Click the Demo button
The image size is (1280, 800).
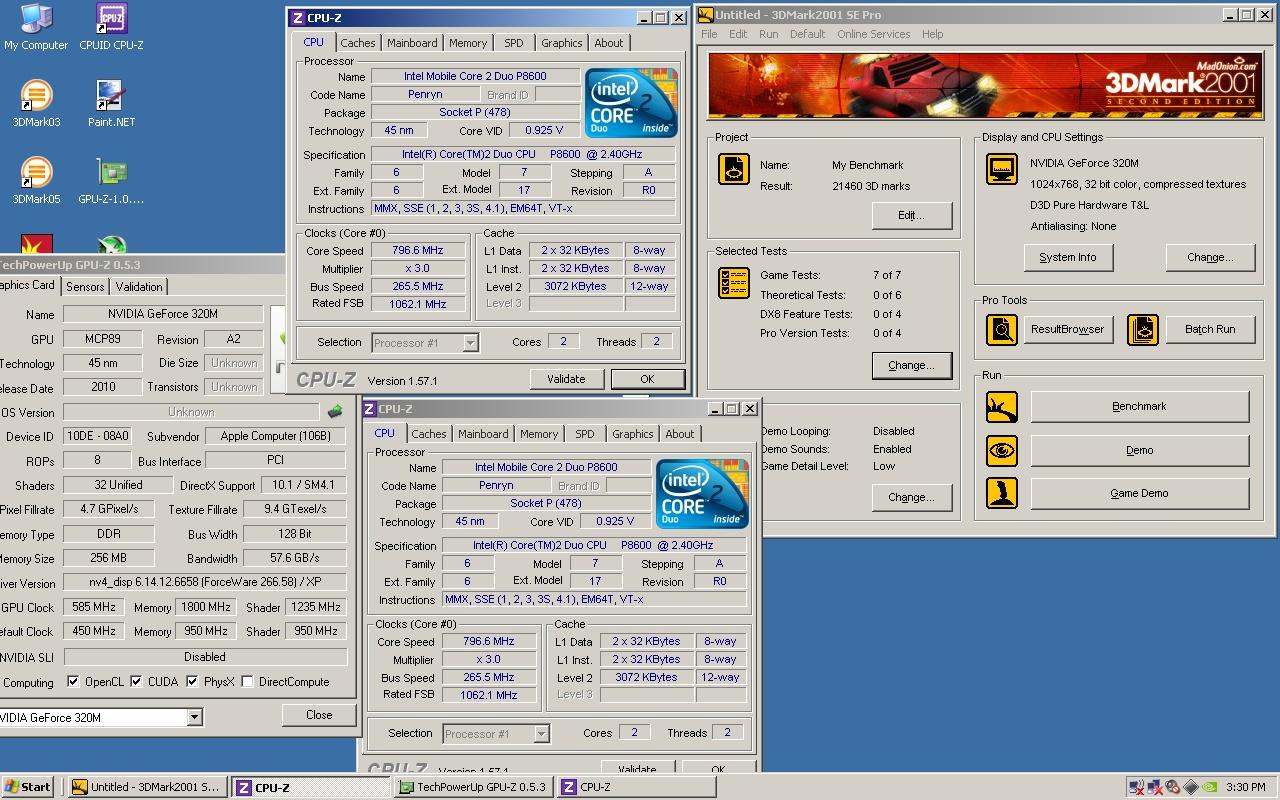(1139, 450)
